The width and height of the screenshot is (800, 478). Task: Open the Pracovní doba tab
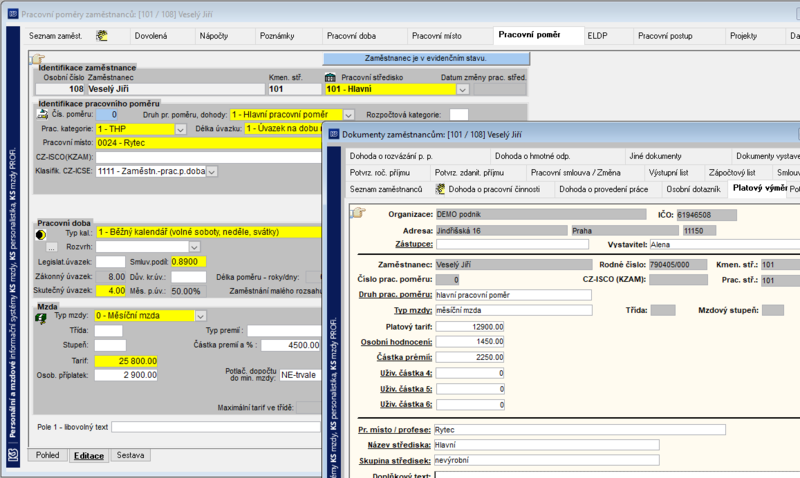click(351, 36)
